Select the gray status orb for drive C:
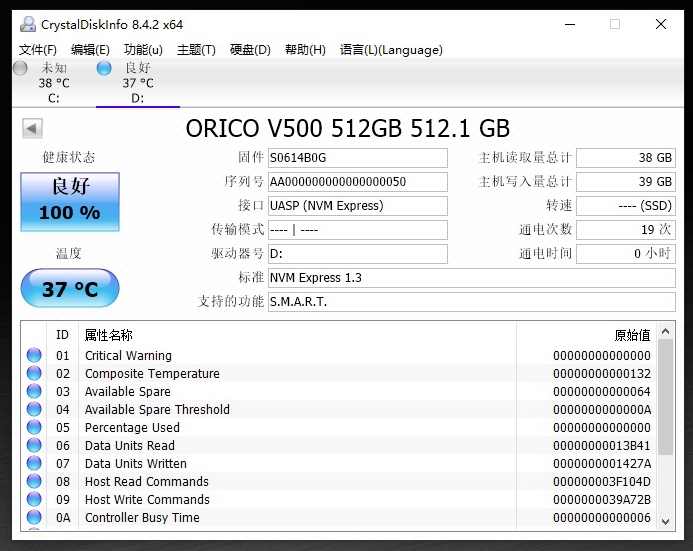The height and width of the screenshot is (551, 693). [x=20, y=68]
